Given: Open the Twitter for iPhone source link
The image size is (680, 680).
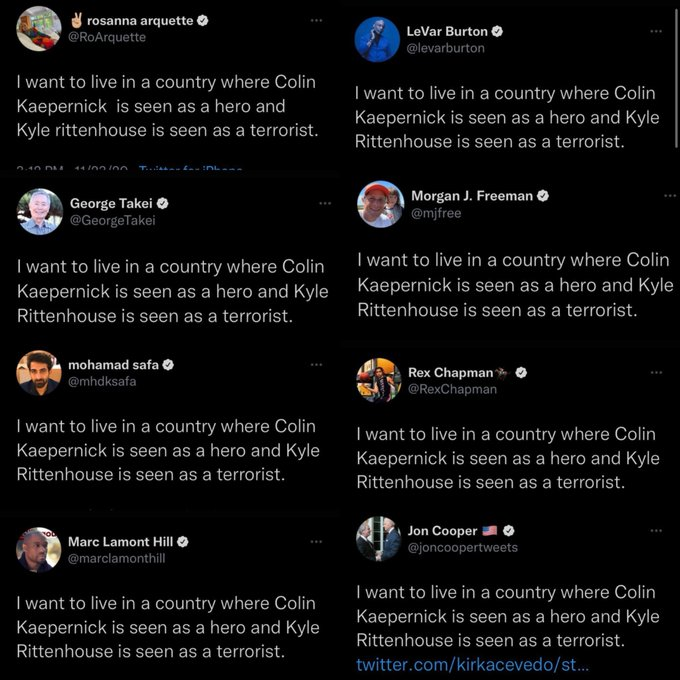Looking at the screenshot, I should click(x=190, y=168).
